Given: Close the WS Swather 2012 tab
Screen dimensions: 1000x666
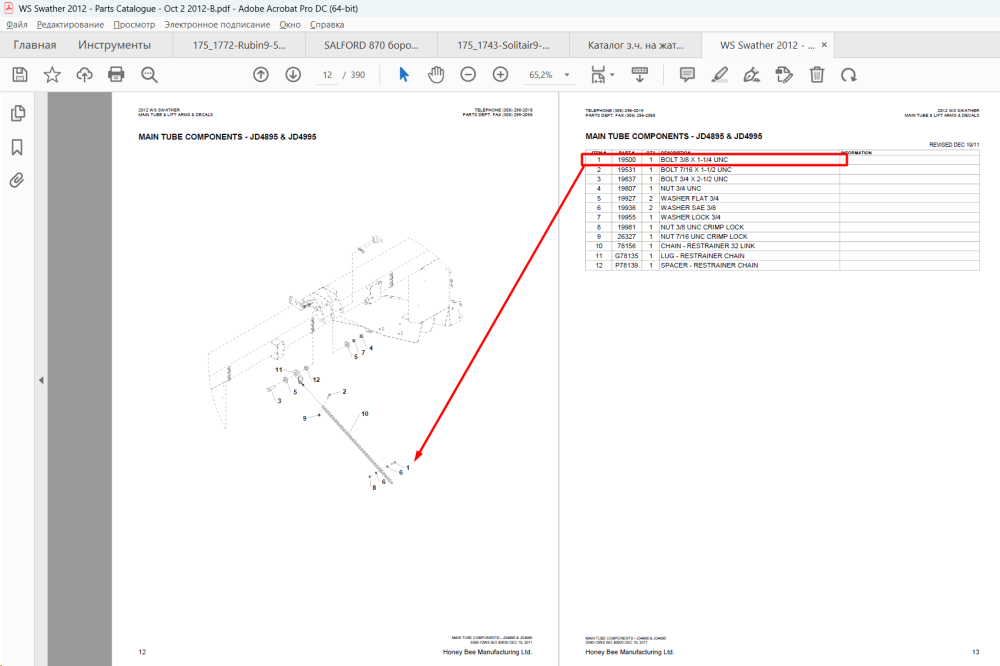Looking at the screenshot, I should [824, 45].
